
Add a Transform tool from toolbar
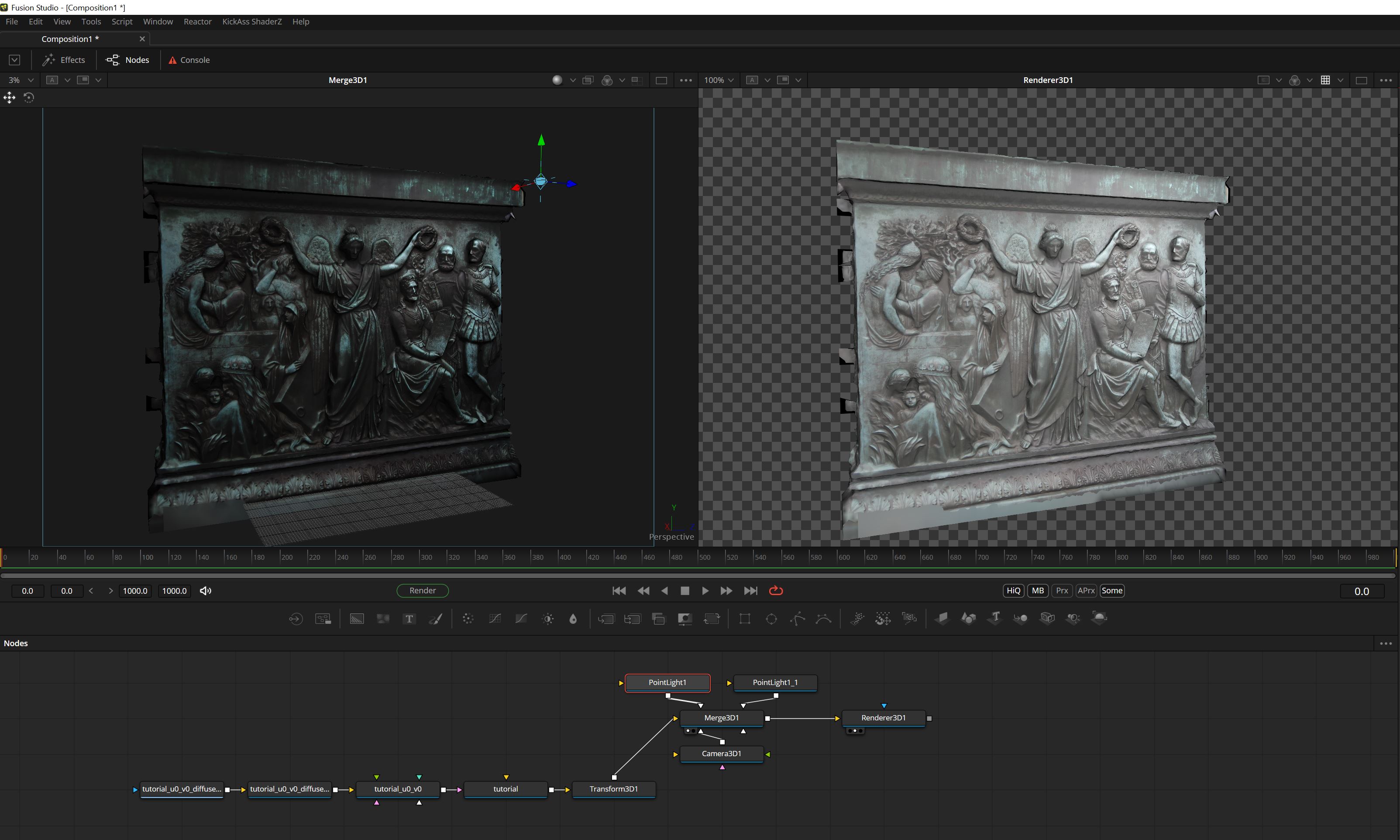point(712,619)
